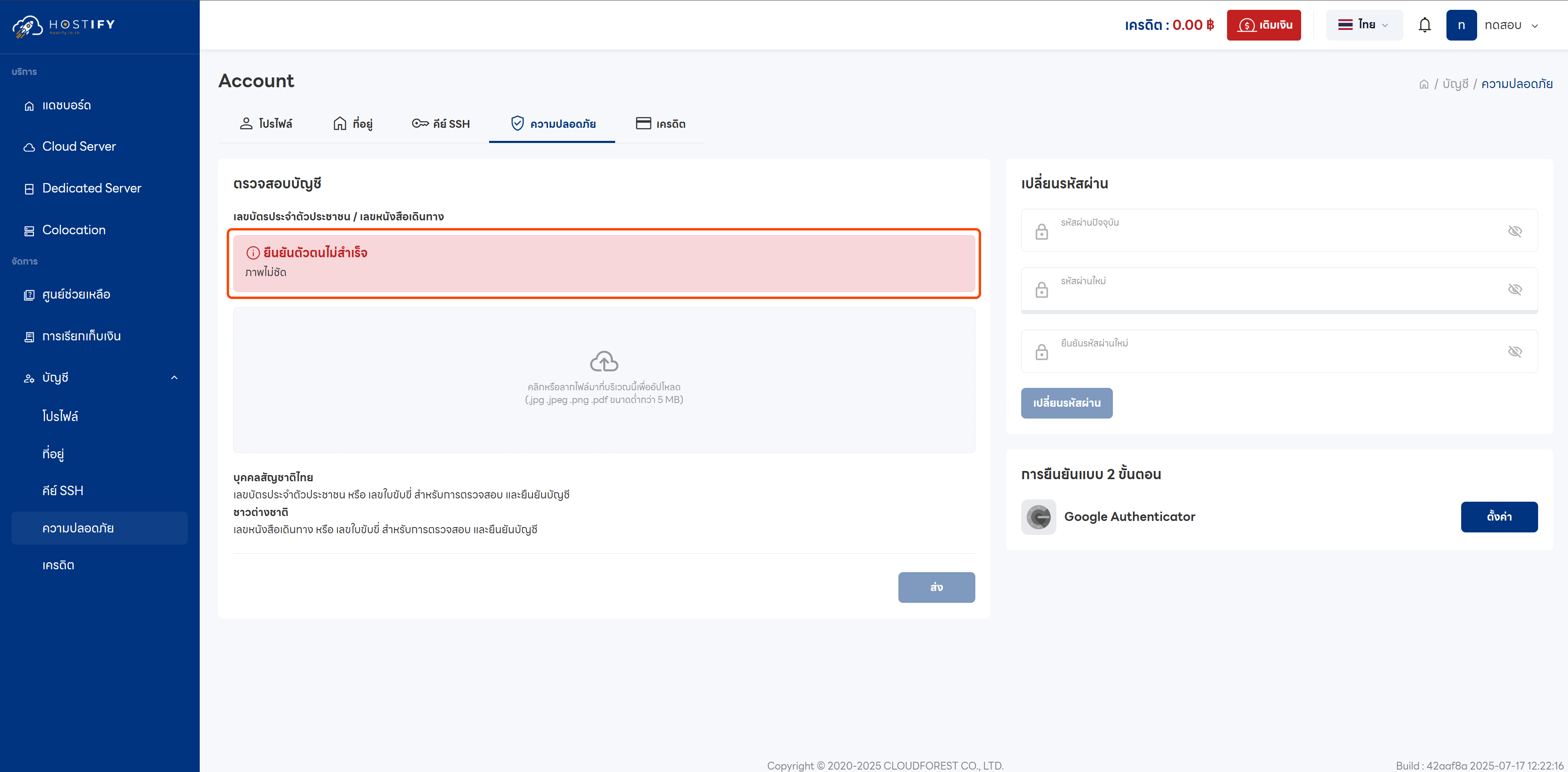Open การเรียกเก็บเงิน billing section
The width and height of the screenshot is (1568, 772).
(x=81, y=336)
